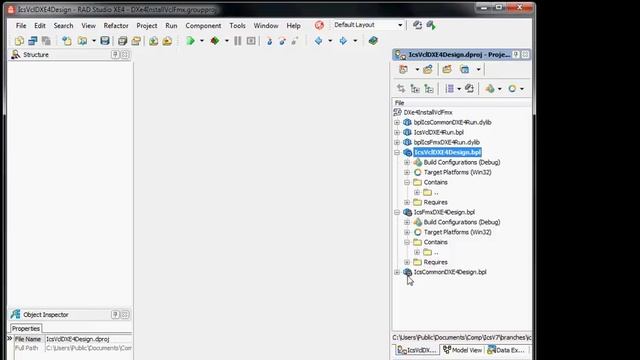Screen dimensions: 640x360
Task: Select the Properties tab in Object Inspector
Action: tap(26, 329)
